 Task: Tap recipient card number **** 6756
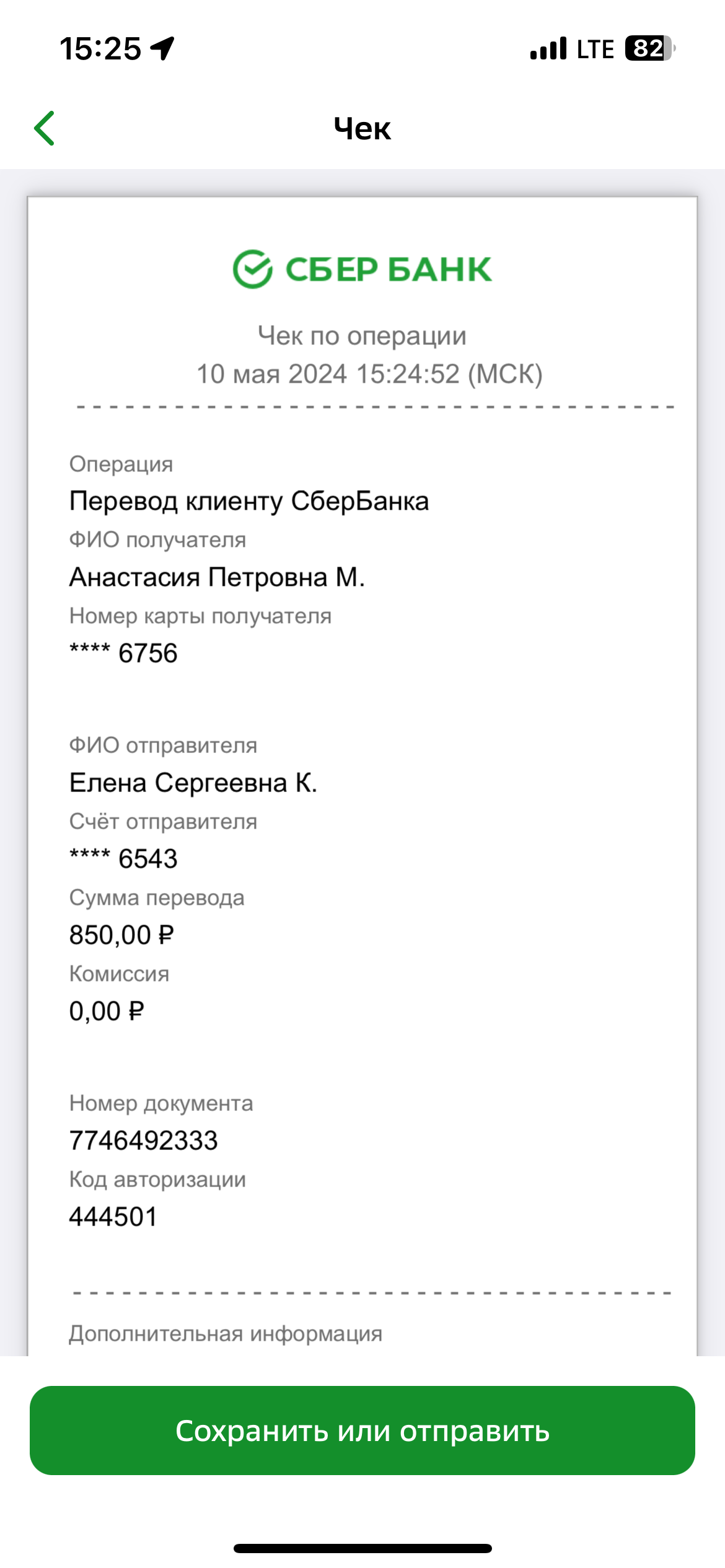[x=123, y=653]
